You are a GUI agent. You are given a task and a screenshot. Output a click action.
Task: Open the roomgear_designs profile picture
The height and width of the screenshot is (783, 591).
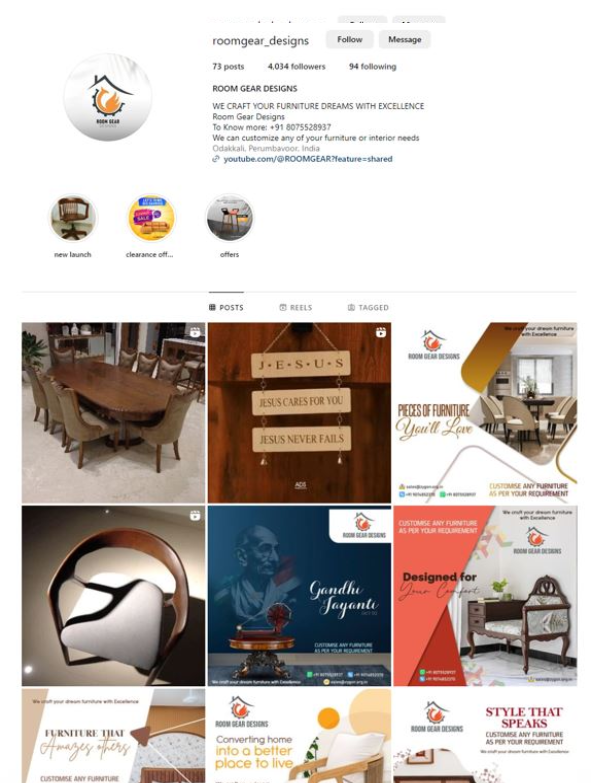[x=108, y=97]
